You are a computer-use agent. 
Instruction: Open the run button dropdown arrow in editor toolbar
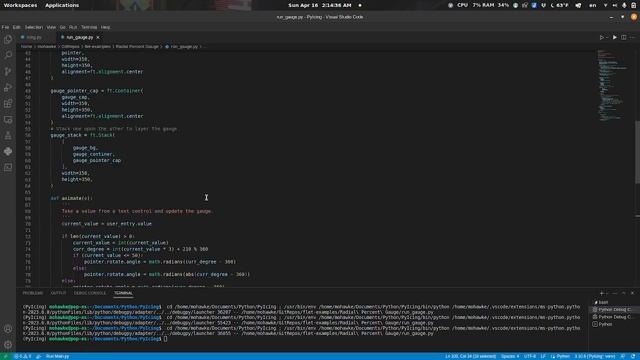[607, 37]
